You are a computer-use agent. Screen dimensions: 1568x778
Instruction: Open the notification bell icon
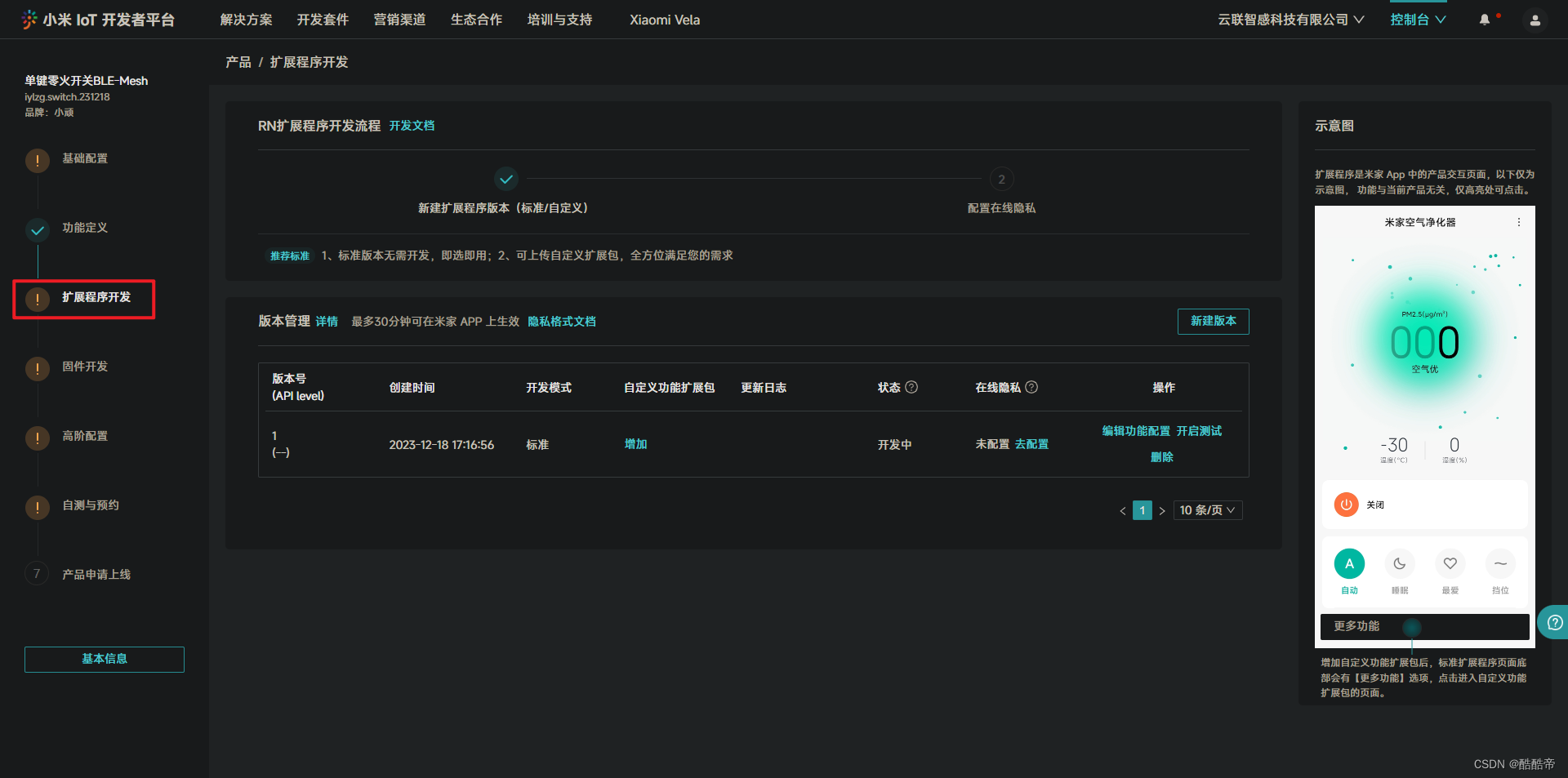click(x=1485, y=20)
